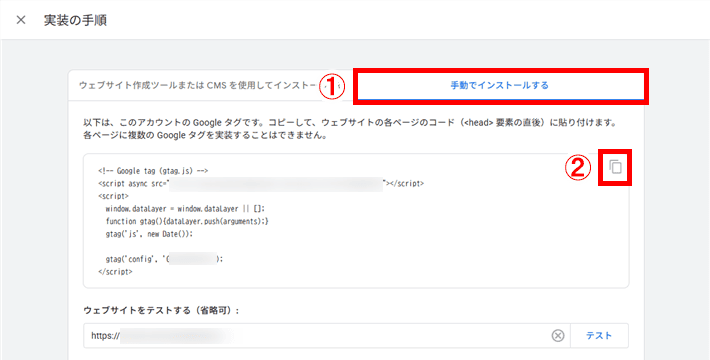This screenshot has width=710, height=360.
Task: Click the テスト button
Action: coord(599,336)
